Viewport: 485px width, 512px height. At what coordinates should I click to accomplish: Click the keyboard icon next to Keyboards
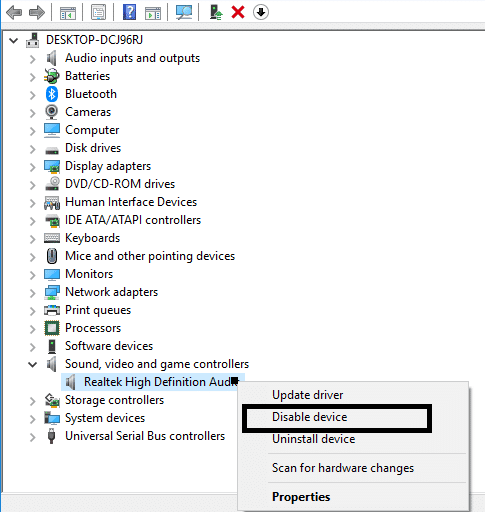click(52, 238)
